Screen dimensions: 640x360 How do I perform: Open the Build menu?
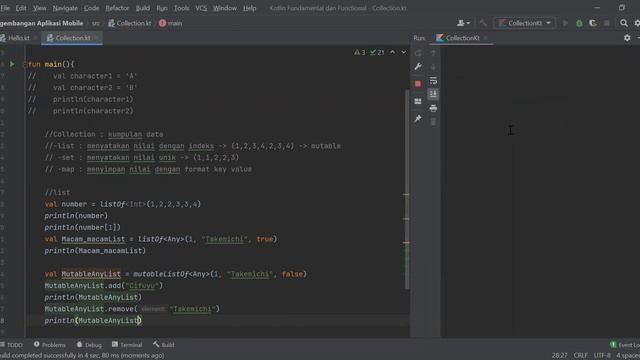pyautogui.click(x=142, y=8)
